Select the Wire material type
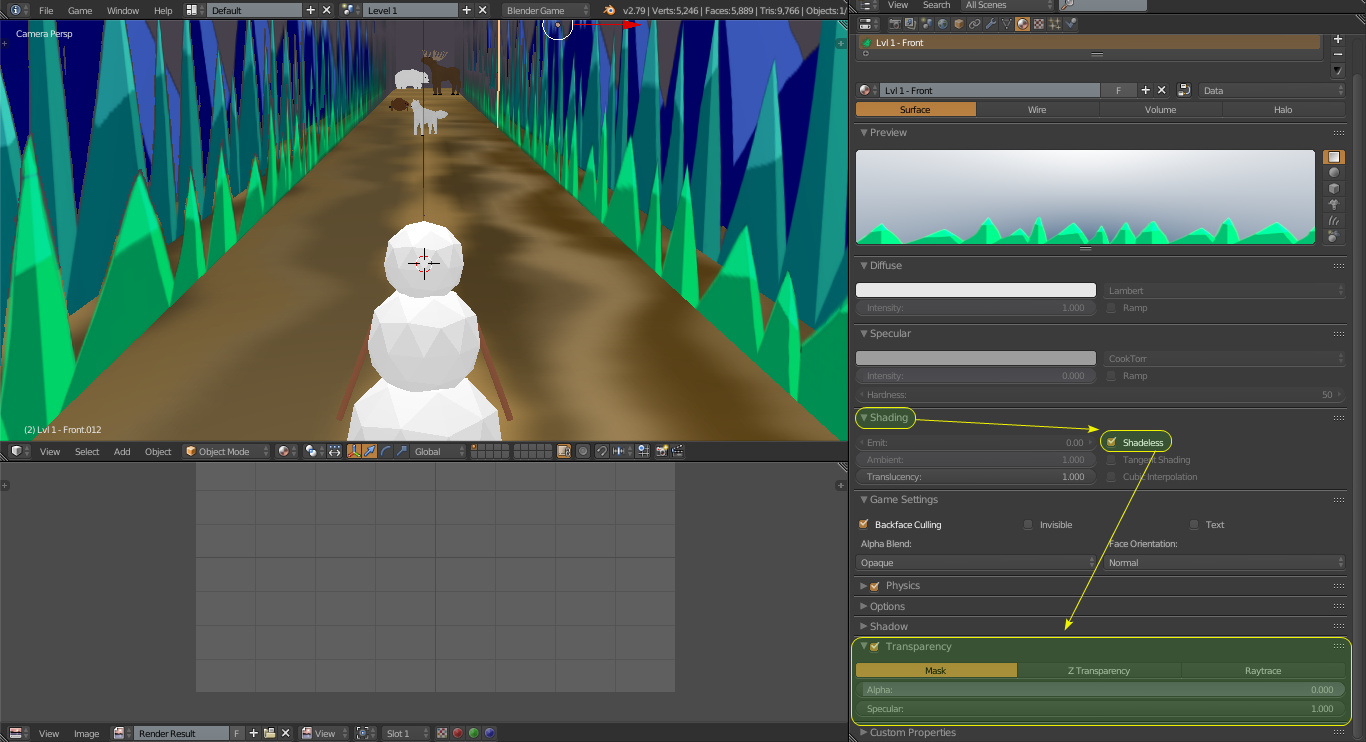 click(1037, 110)
